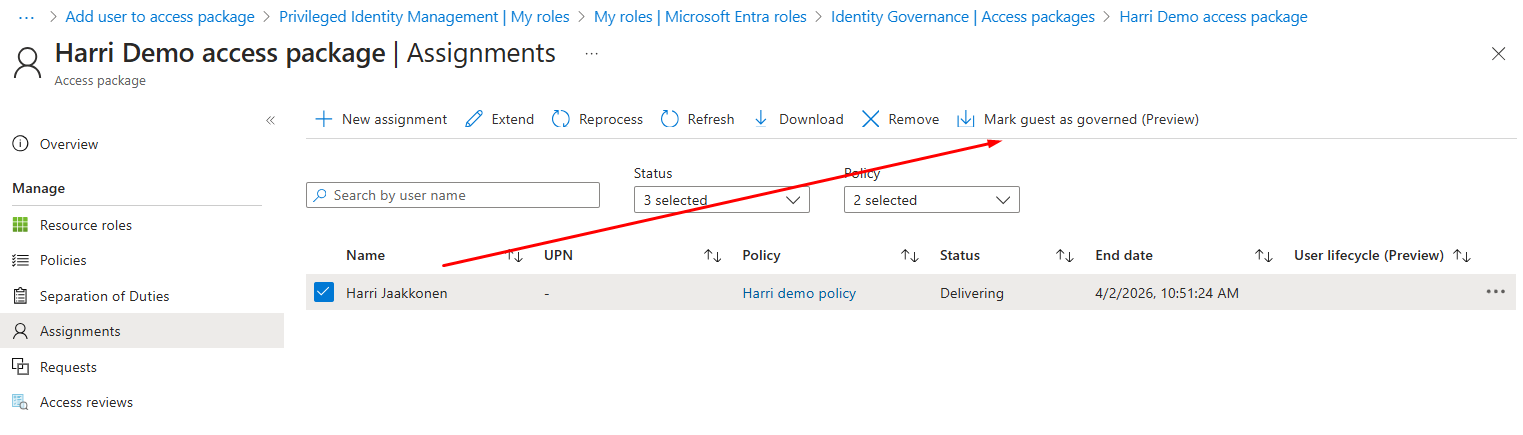Click the Refresh toolbar icon
This screenshot has width=1523, height=435.
pyautogui.click(x=670, y=119)
